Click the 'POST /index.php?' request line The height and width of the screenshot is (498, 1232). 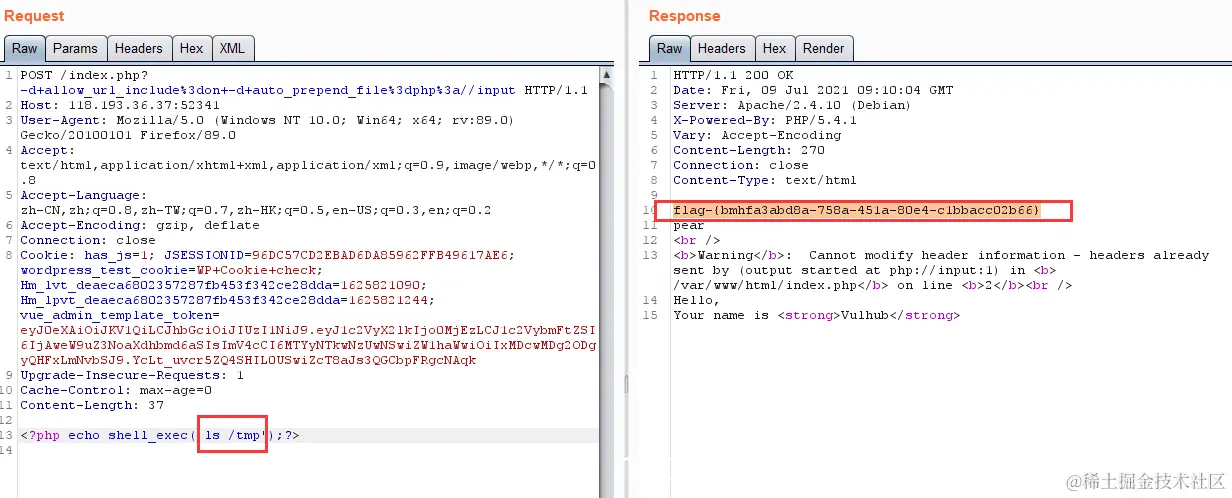[x=83, y=75]
